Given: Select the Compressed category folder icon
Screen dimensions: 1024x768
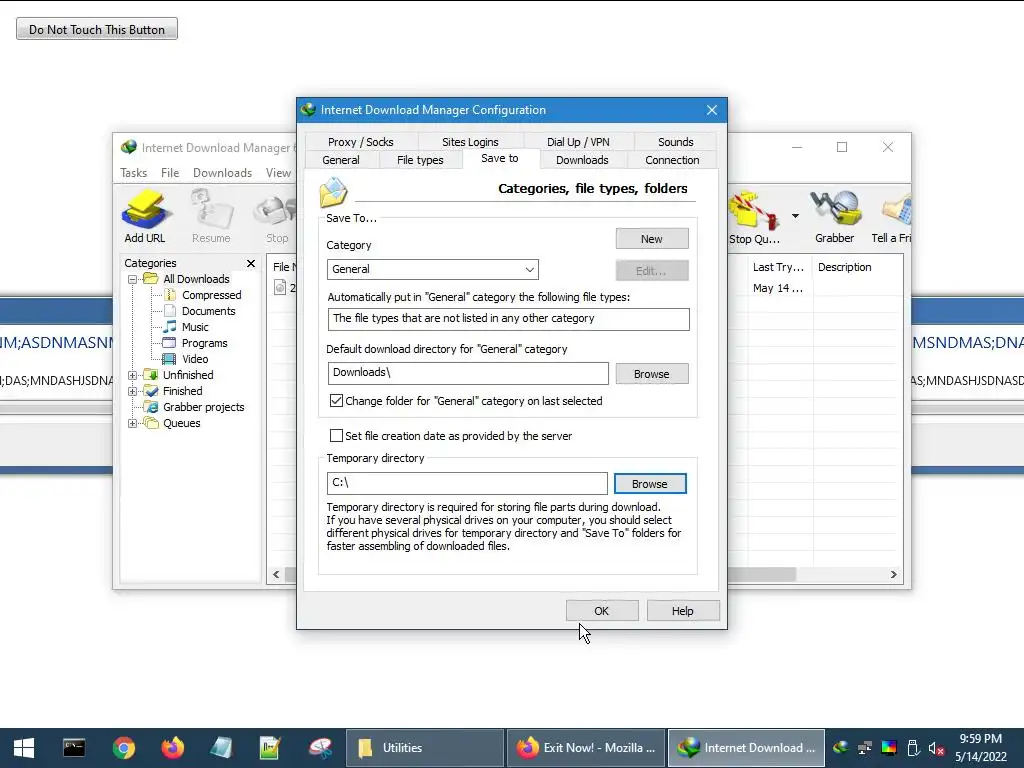Looking at the screenshot, I should click(170, 295).
